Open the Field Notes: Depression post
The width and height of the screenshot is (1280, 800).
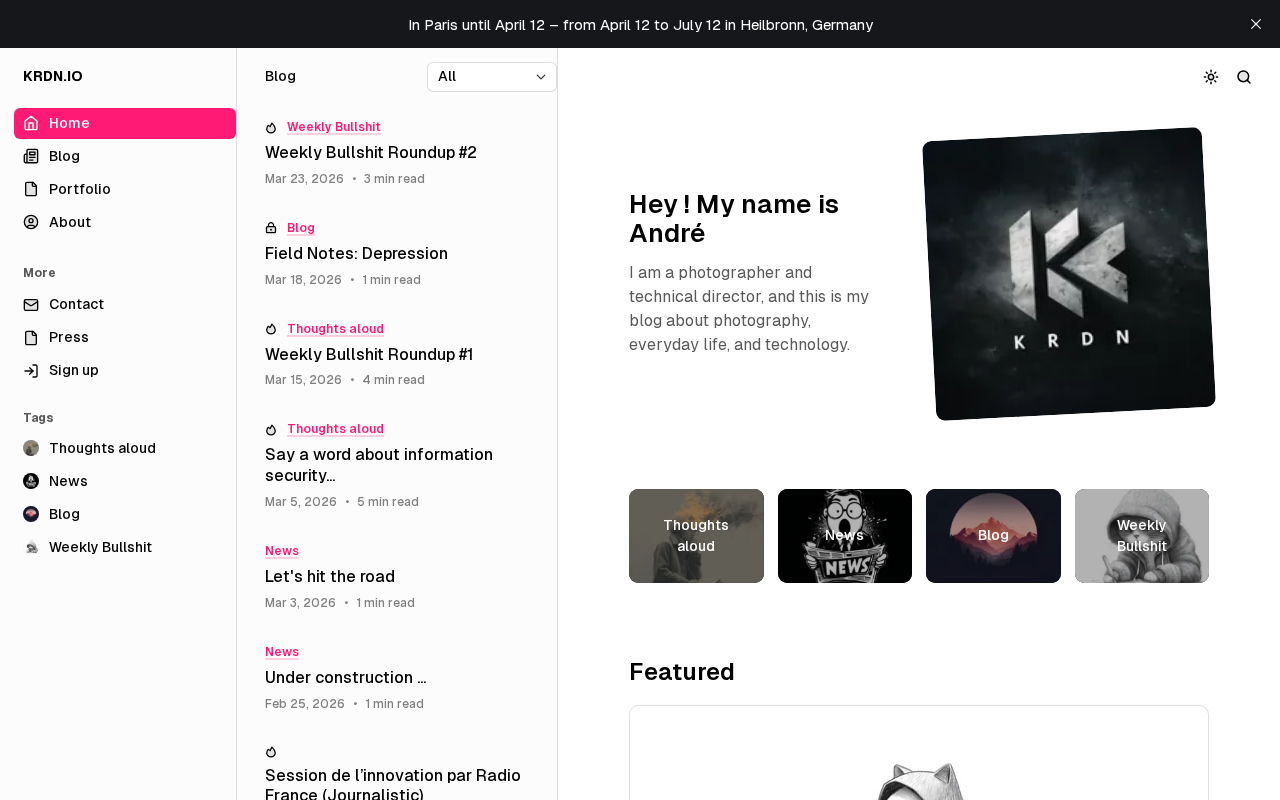pyautogui.click(x=356, y=254)
